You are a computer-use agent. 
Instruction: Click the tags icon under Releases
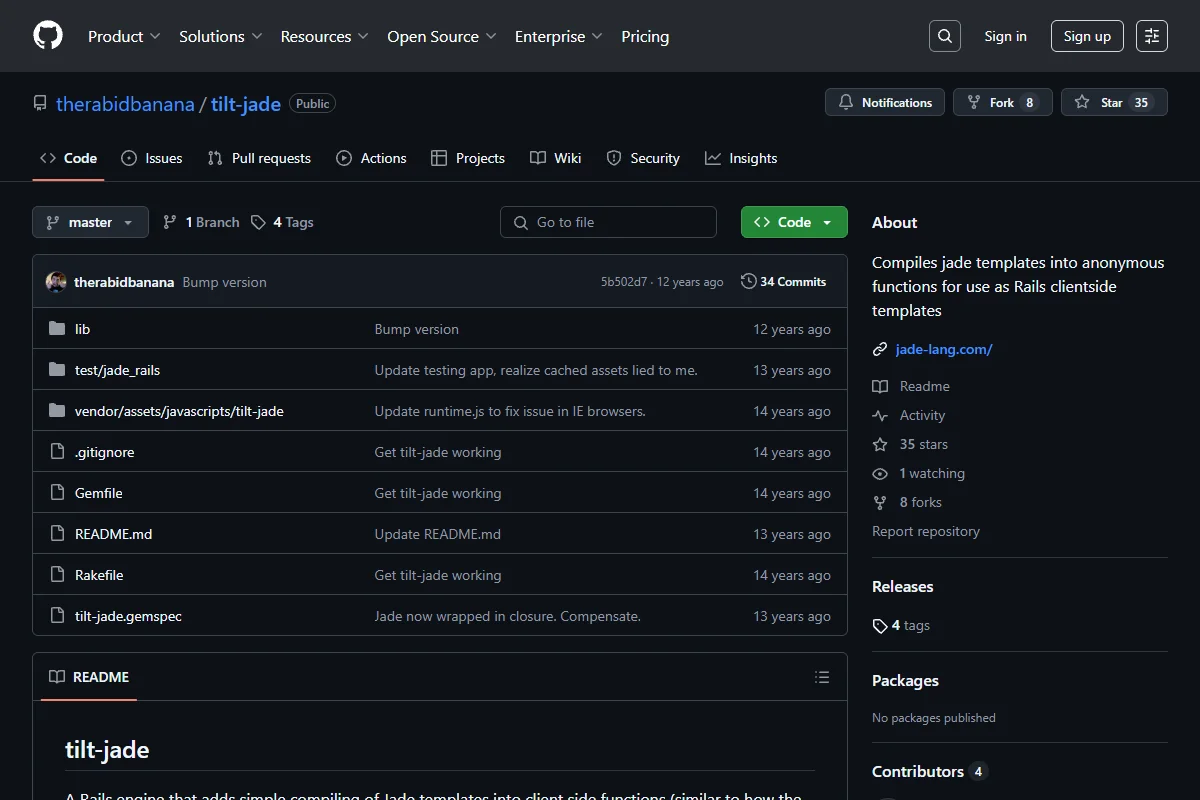pyautogui.click(x=879, y=626)
